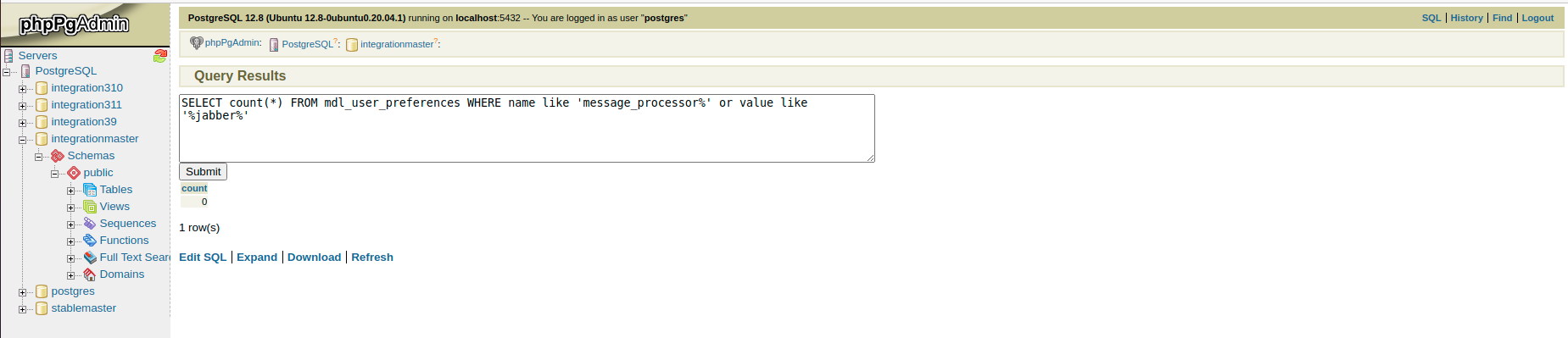
Task: Click the Sequences icon in sidebar
Action: 90,224
